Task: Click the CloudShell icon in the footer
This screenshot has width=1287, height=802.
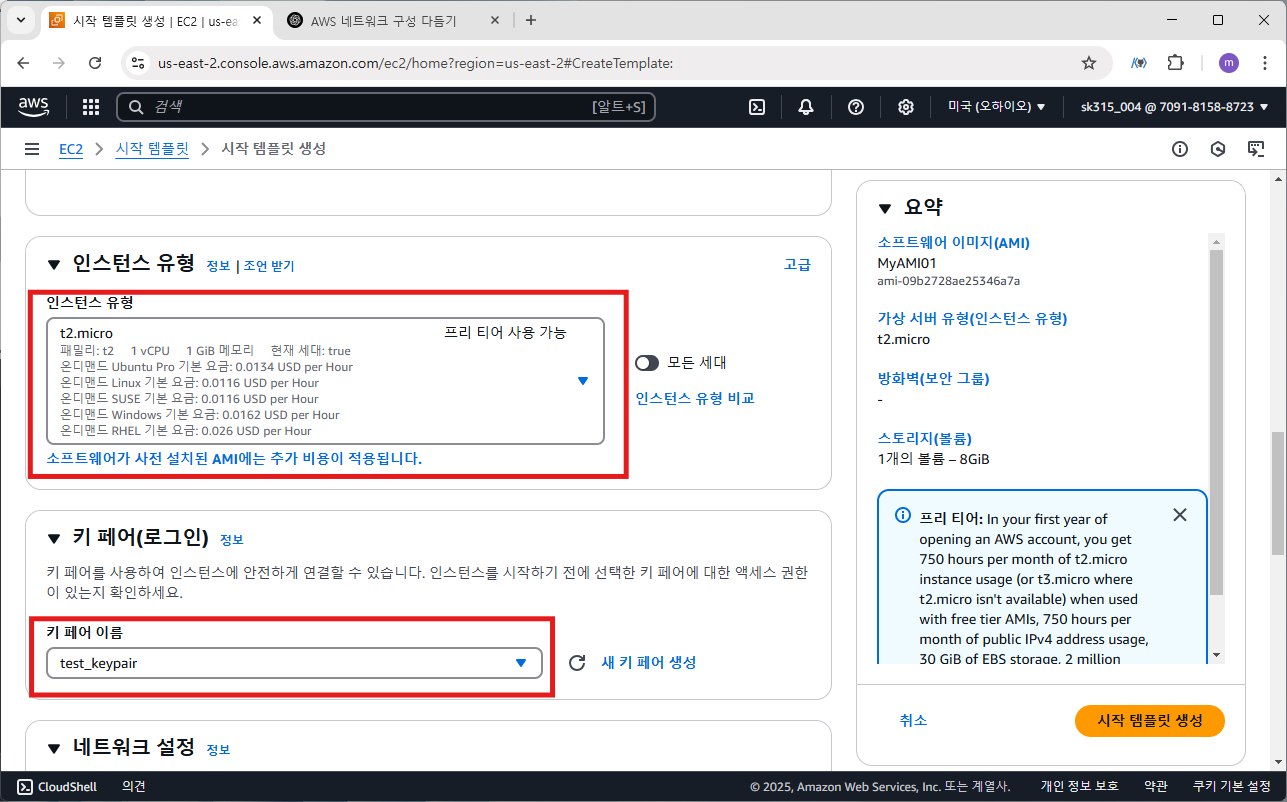Action: [x=26, y=787]
